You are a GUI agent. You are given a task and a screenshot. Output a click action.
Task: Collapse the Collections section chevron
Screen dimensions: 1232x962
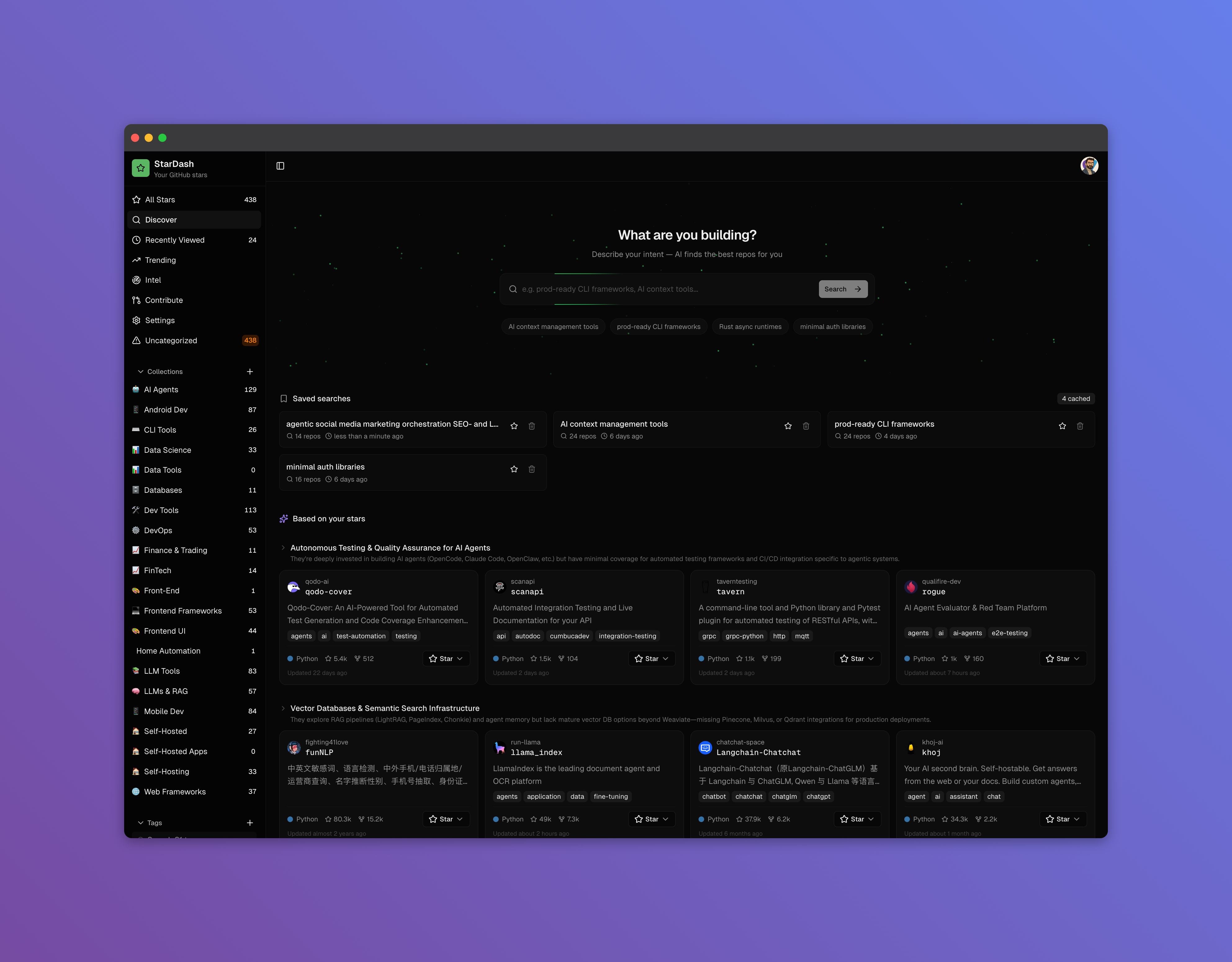pos(141,372)
